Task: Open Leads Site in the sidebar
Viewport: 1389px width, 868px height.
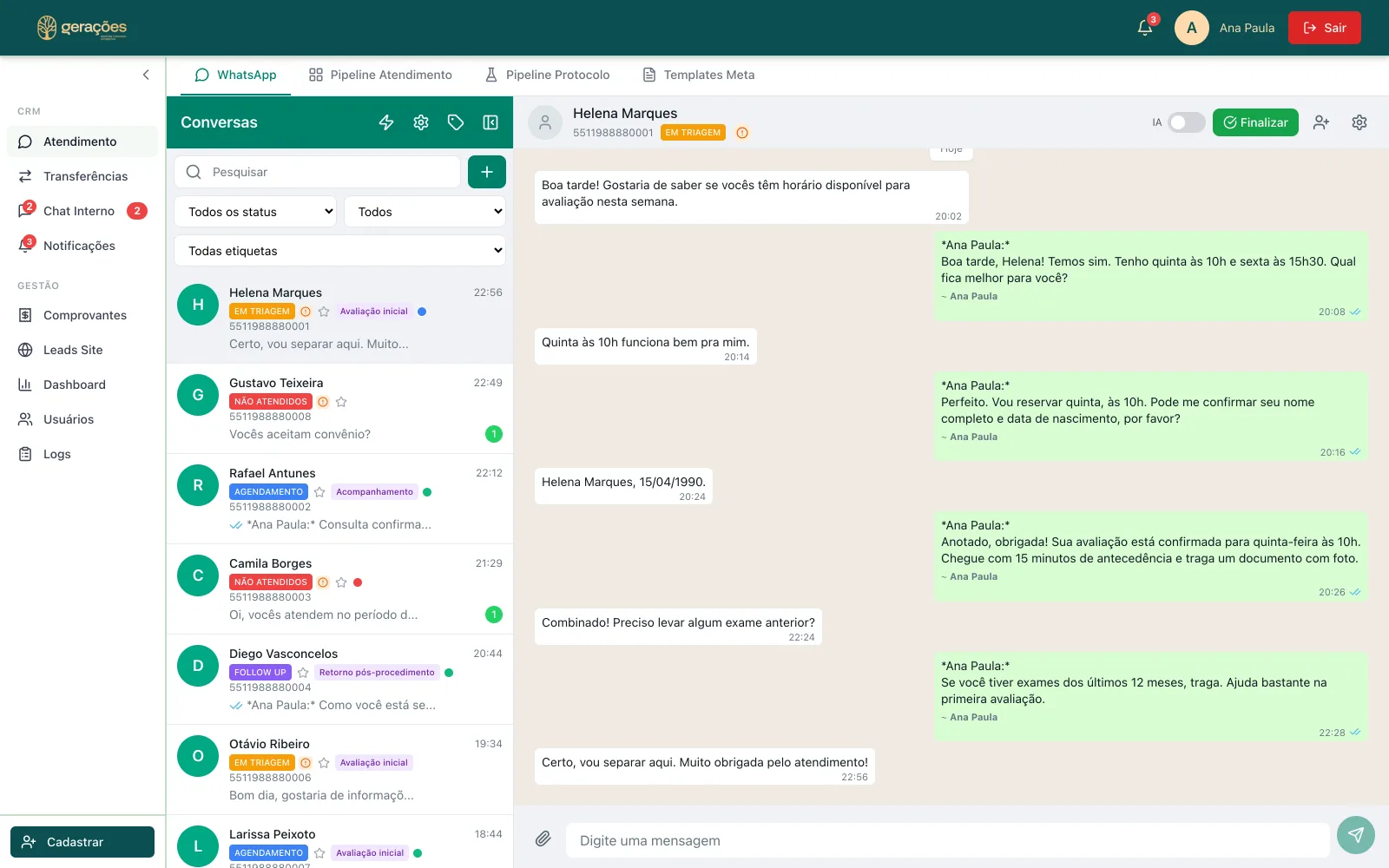Action: click(82, 350)
